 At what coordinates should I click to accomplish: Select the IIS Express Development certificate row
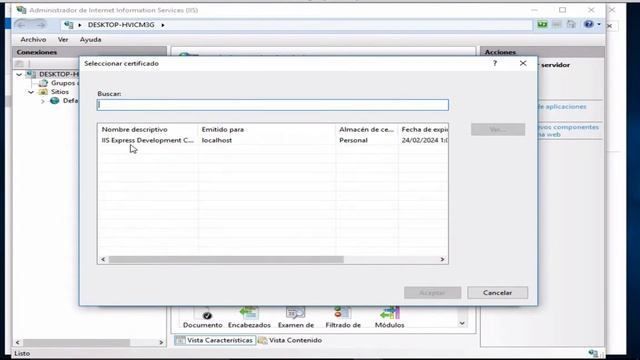coord(273,140)
